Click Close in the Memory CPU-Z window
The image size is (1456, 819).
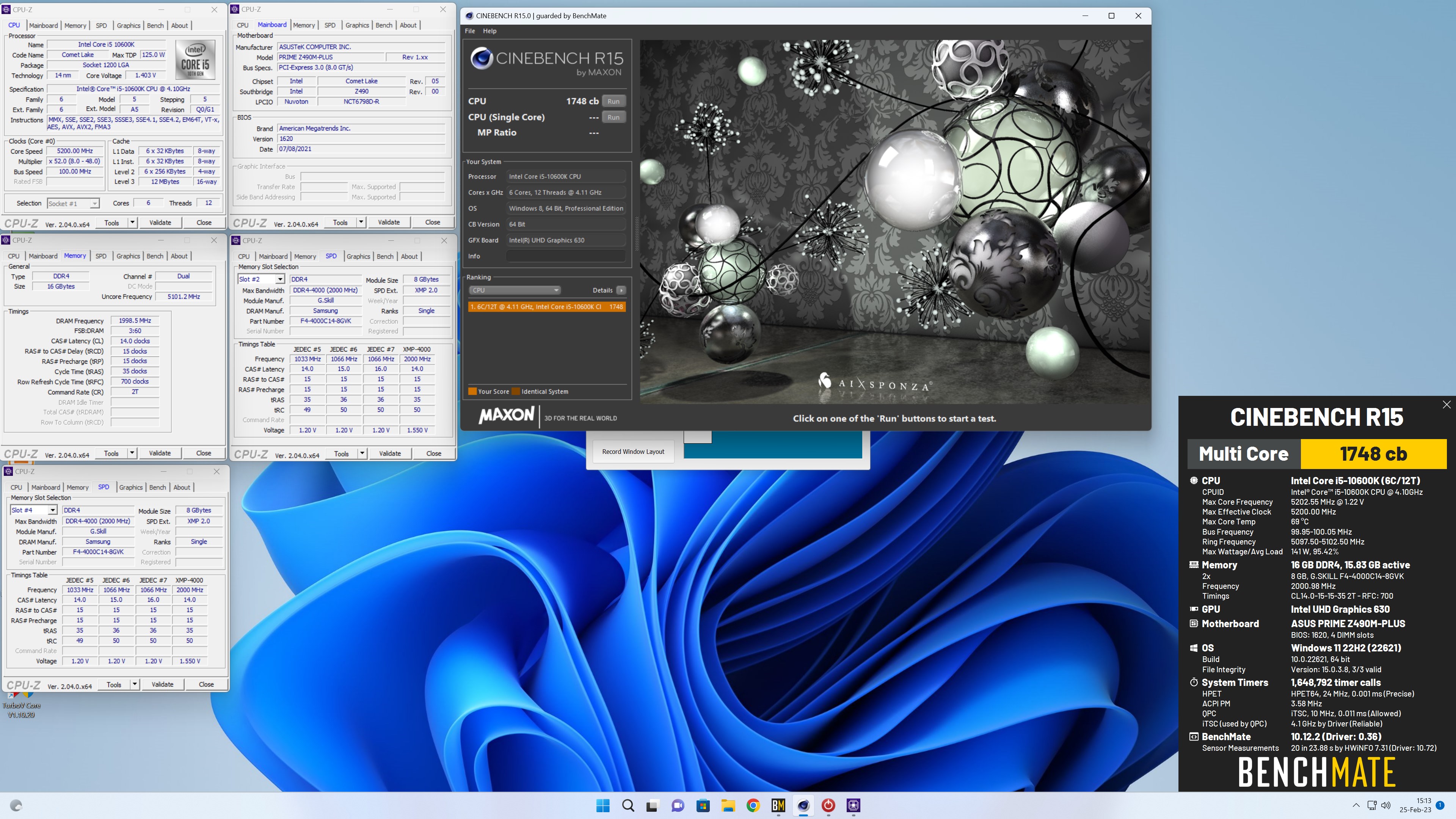[204, 453]
